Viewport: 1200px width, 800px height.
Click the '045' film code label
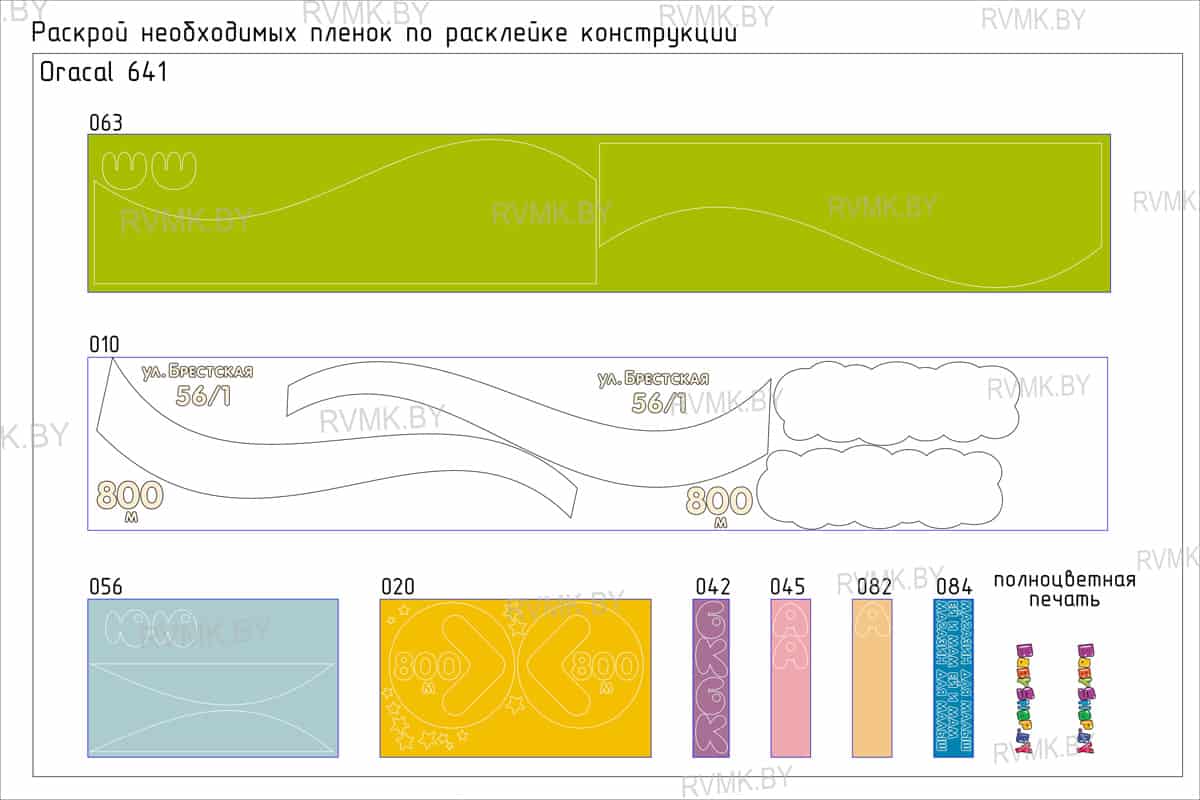(x=789, y=587)
